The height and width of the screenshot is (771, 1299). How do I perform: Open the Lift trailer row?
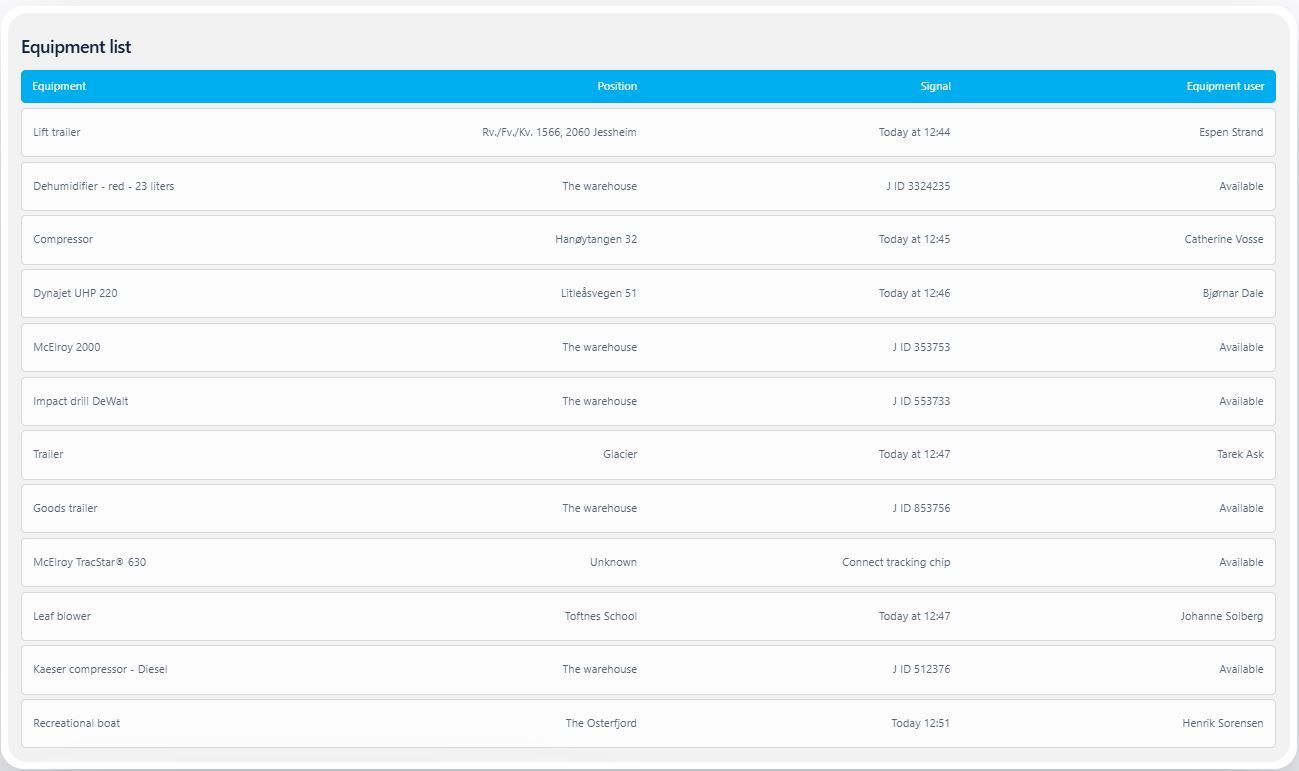pos(57,132)
